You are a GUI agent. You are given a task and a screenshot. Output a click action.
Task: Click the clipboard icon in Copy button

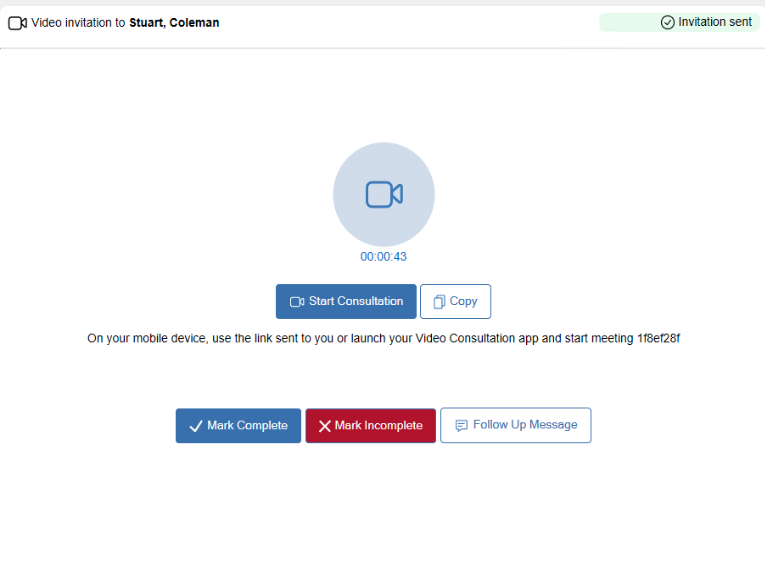point(439,302)
